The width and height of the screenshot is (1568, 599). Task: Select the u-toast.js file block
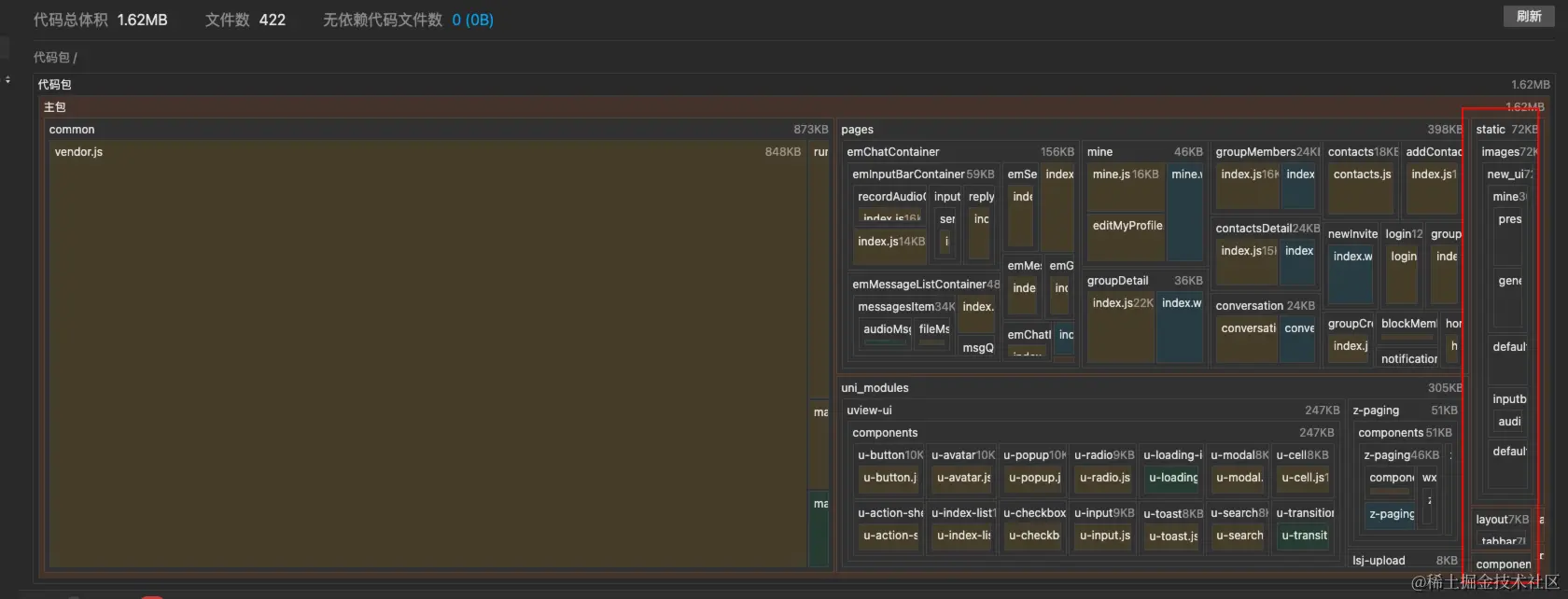[x=1173, y=537]
